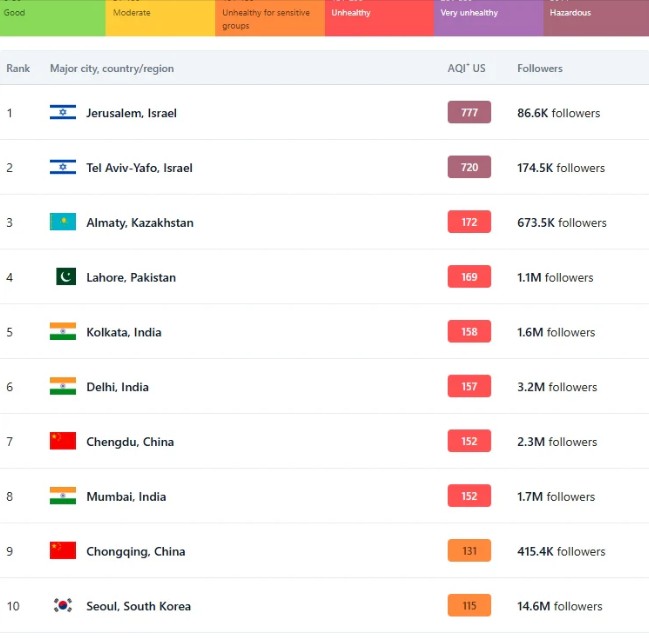Open the Seoul, South Korea link

pos(138,606)
